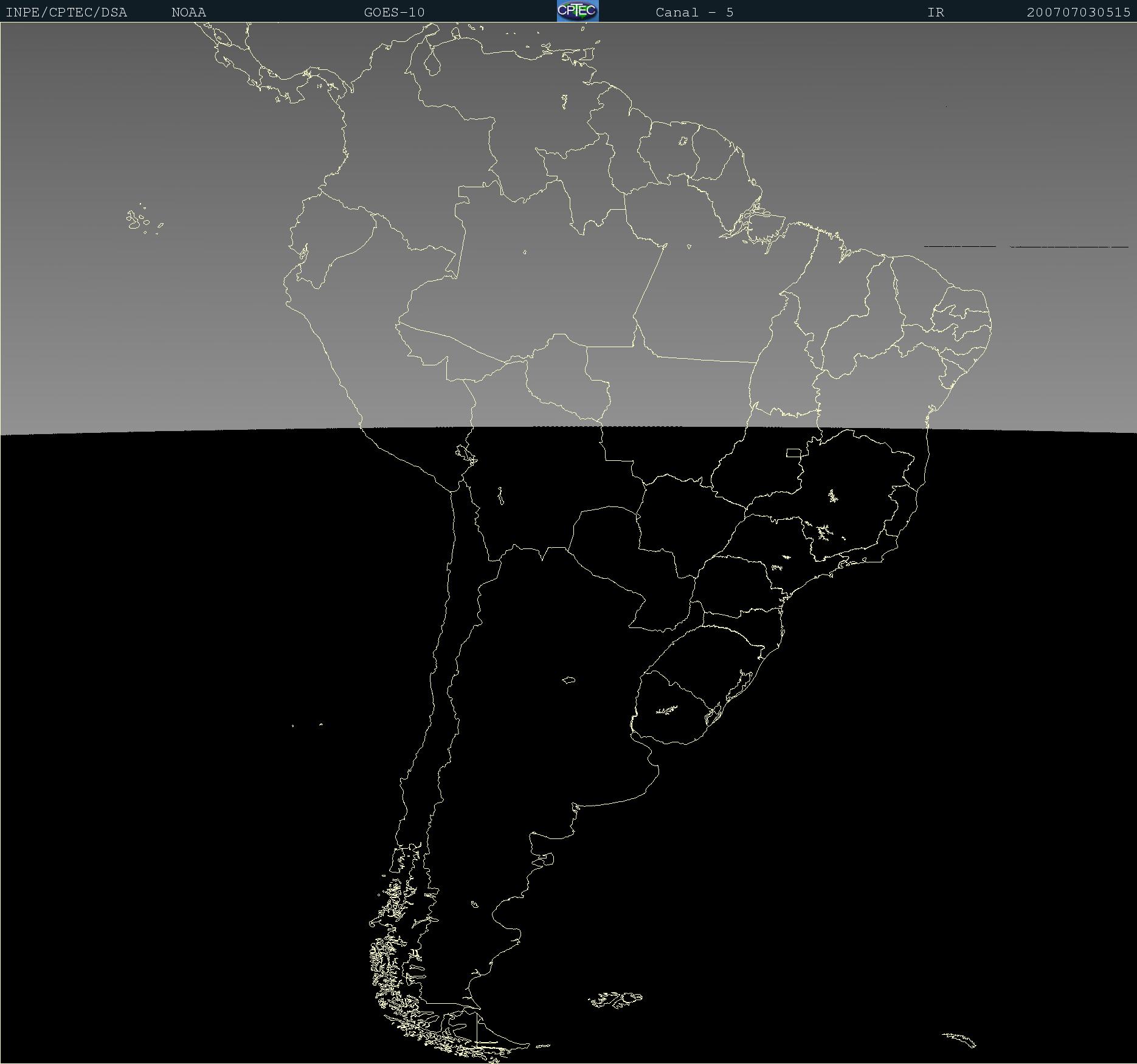Click the 200707030515 timestamp text
Screen dimensions: 1137x1064
1079,12
